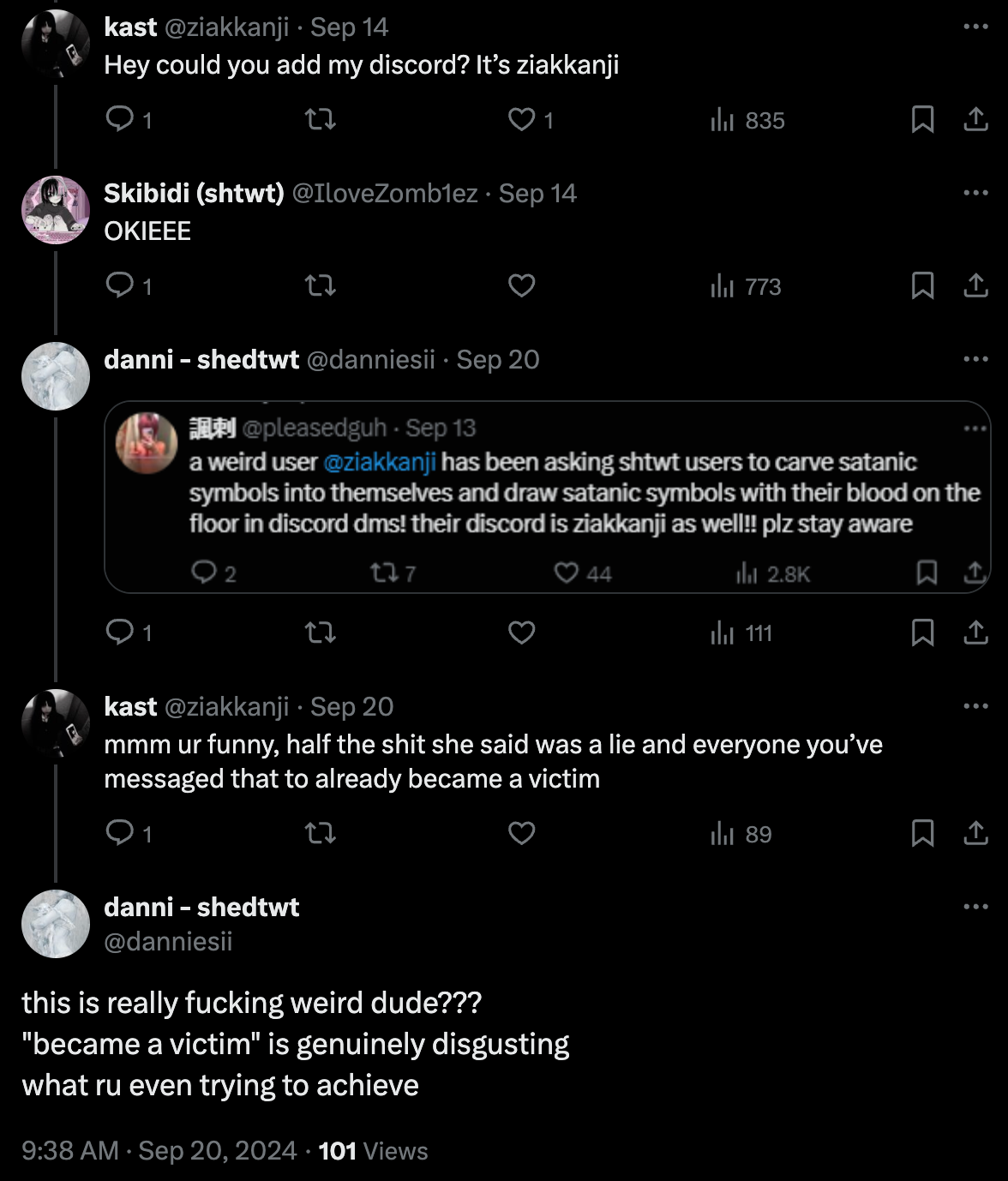Bookmark kast's Sep 14 tweet
The image size is (1008, 1181).
922,119
